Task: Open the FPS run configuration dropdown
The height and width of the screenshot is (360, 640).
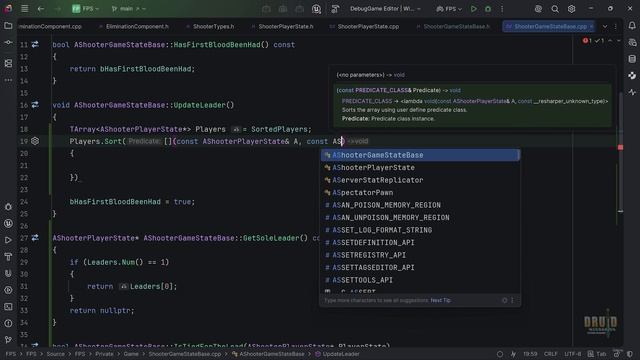Action: click(x=449, y=9)
